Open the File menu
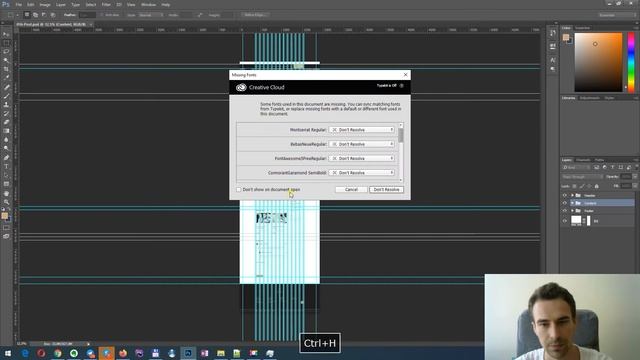Viewport: 640px width, 360px height. (x=18, y=4)
